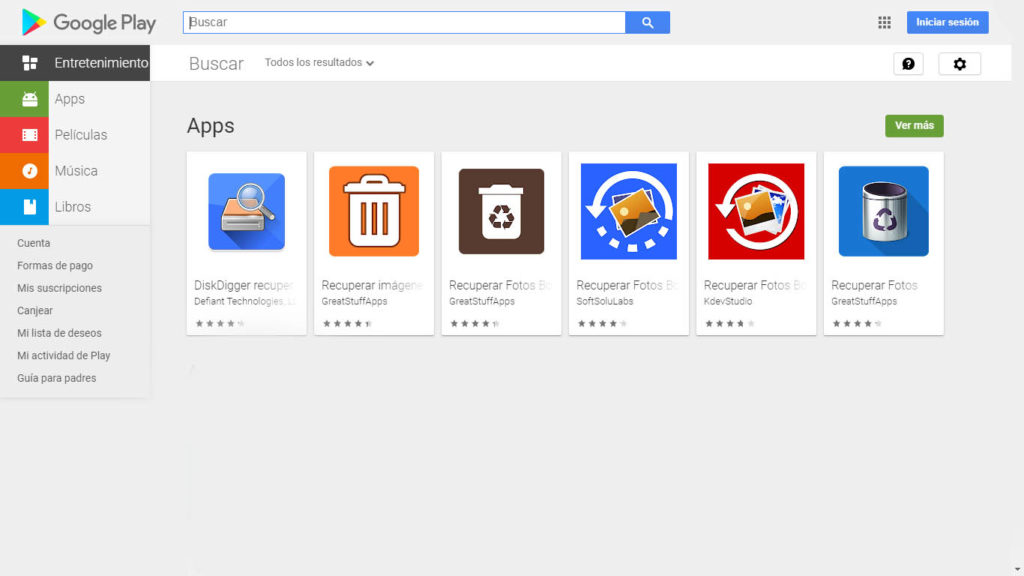The height and width of the screenshot is (576, 1024).
Task: Expand the Todos los resultados dropdown
Action: pos(319,63)
